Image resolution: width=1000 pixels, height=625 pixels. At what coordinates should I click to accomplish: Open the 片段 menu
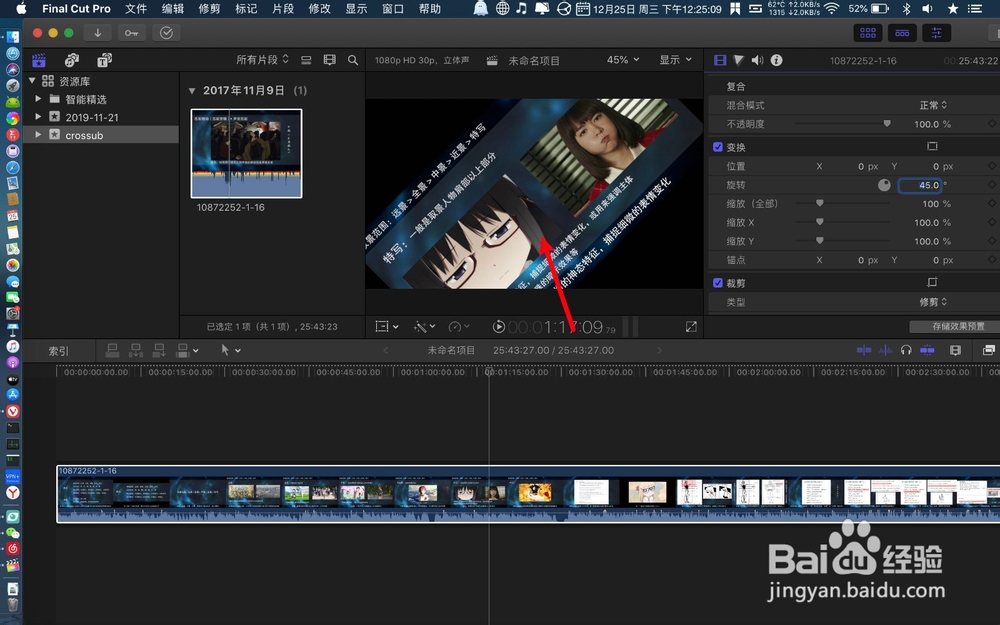click(x=283, y=8)
